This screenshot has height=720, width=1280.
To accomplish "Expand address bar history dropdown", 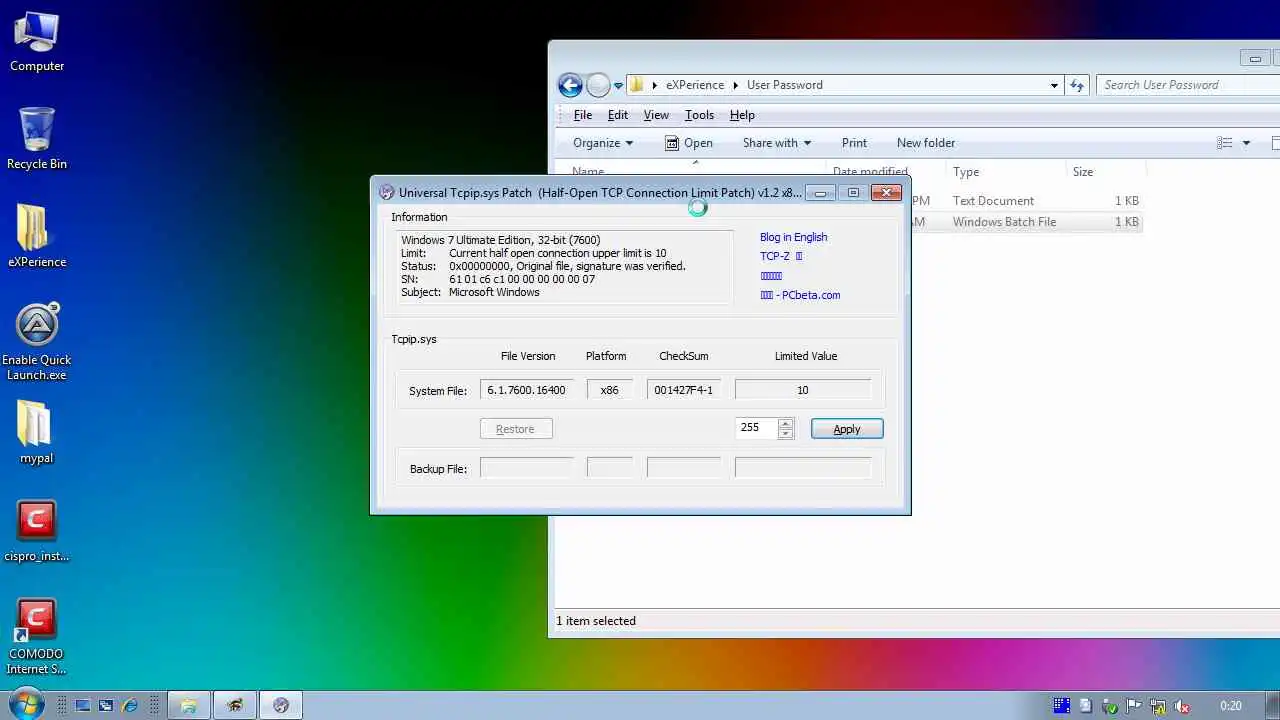I will 1054,86.
